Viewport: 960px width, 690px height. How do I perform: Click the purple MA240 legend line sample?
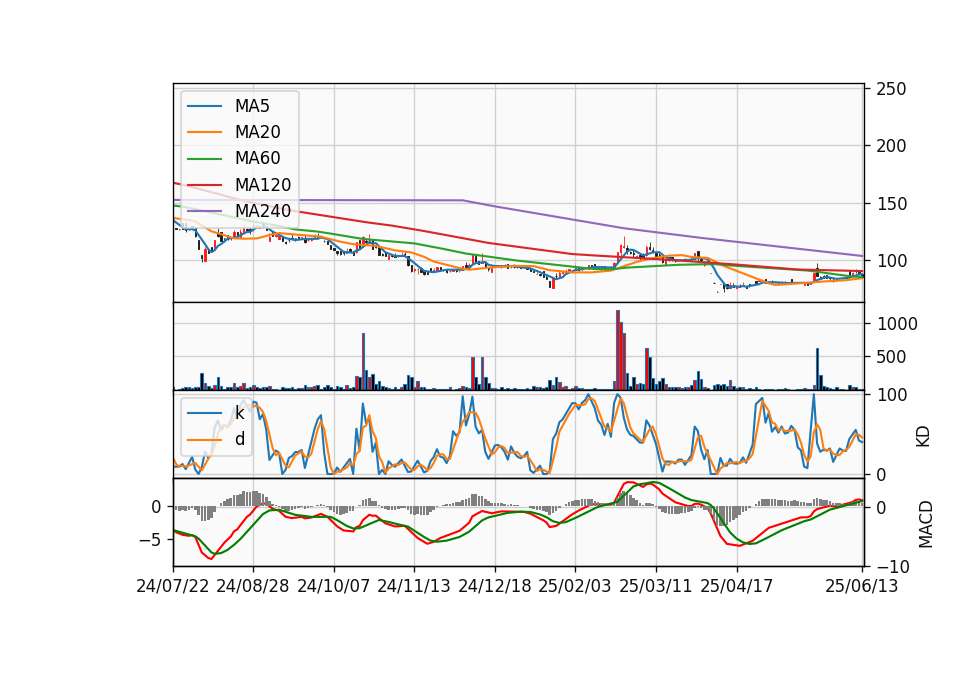[x=204, y=211]
